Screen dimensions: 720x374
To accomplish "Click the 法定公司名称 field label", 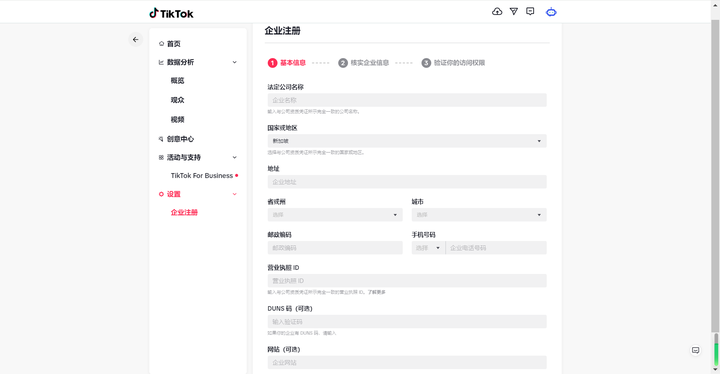I will click(x=286, y=87).
